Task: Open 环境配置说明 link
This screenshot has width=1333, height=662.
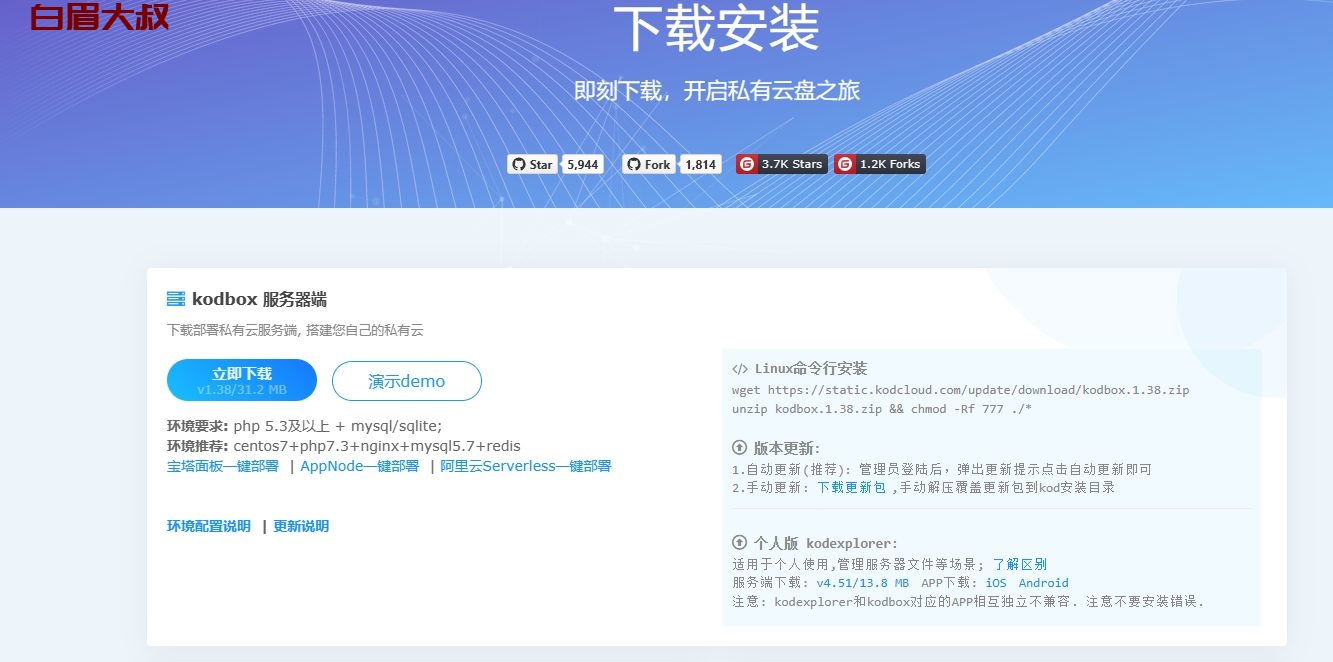Action: click(209, 526)
